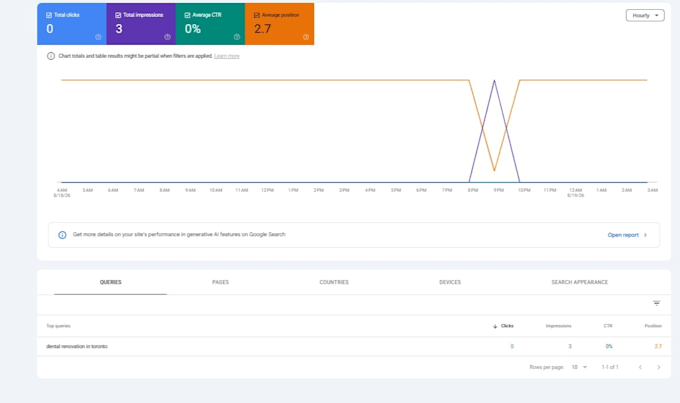Select the Total clicks metric card
Screen dimensions: 680x403
coord(72,24)
